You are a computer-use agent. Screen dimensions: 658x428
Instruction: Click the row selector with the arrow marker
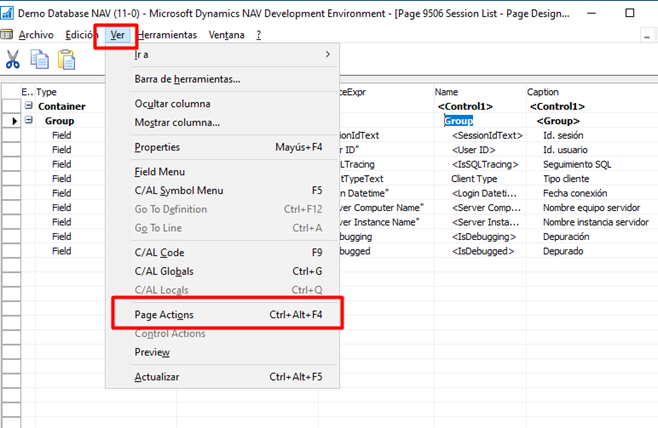click(x=11, y=121)
